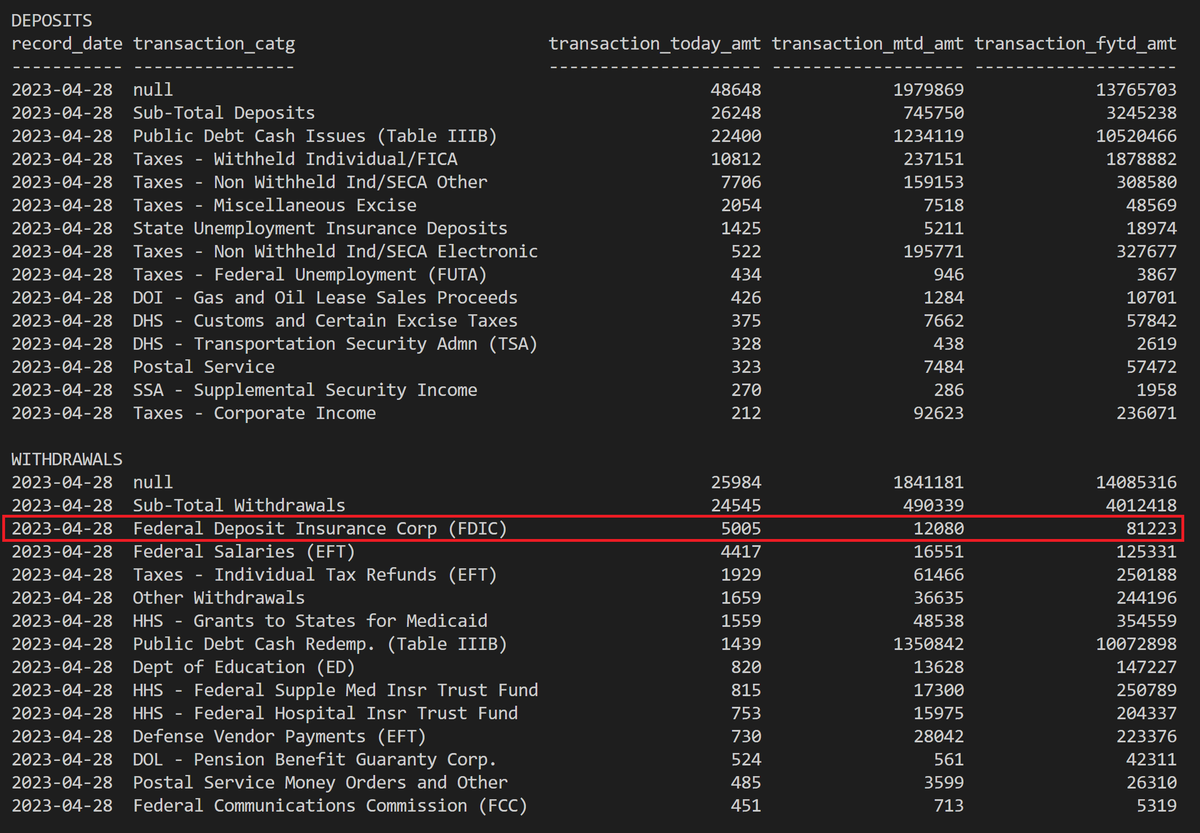Click Public Debt Cash Issues today amount 22400

(x=736, y=136)
